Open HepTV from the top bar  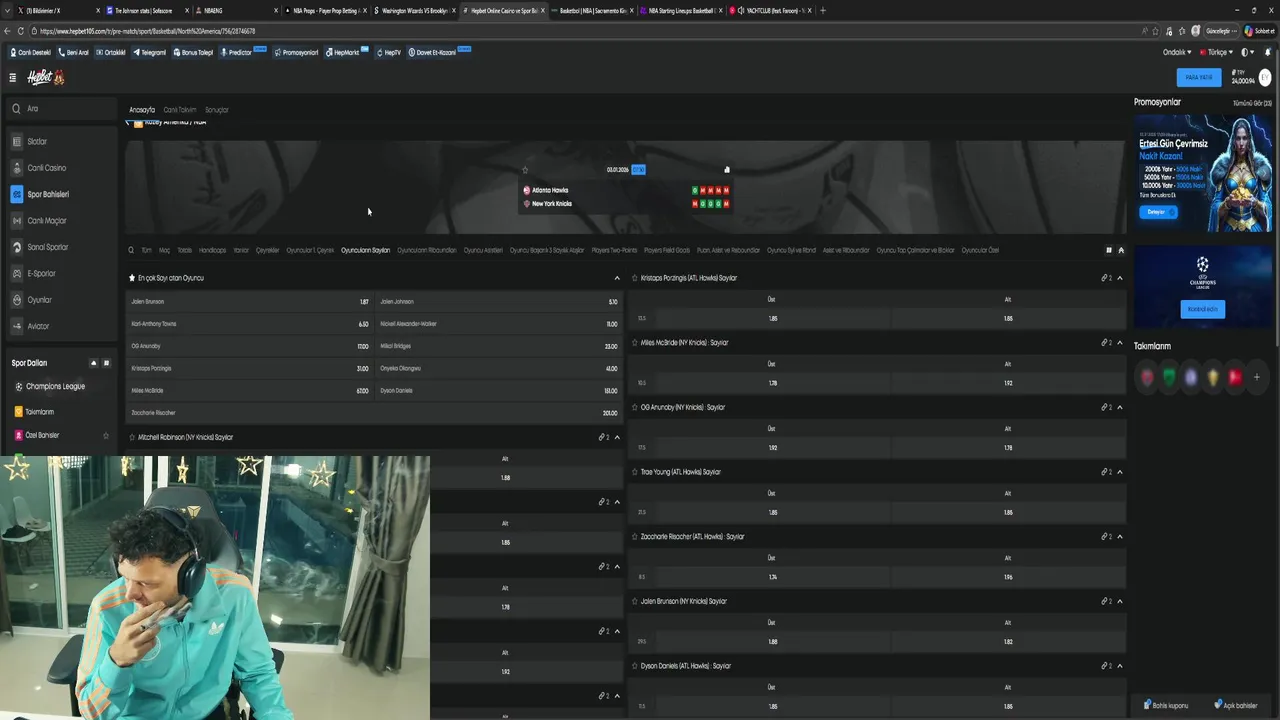(389, 52)
